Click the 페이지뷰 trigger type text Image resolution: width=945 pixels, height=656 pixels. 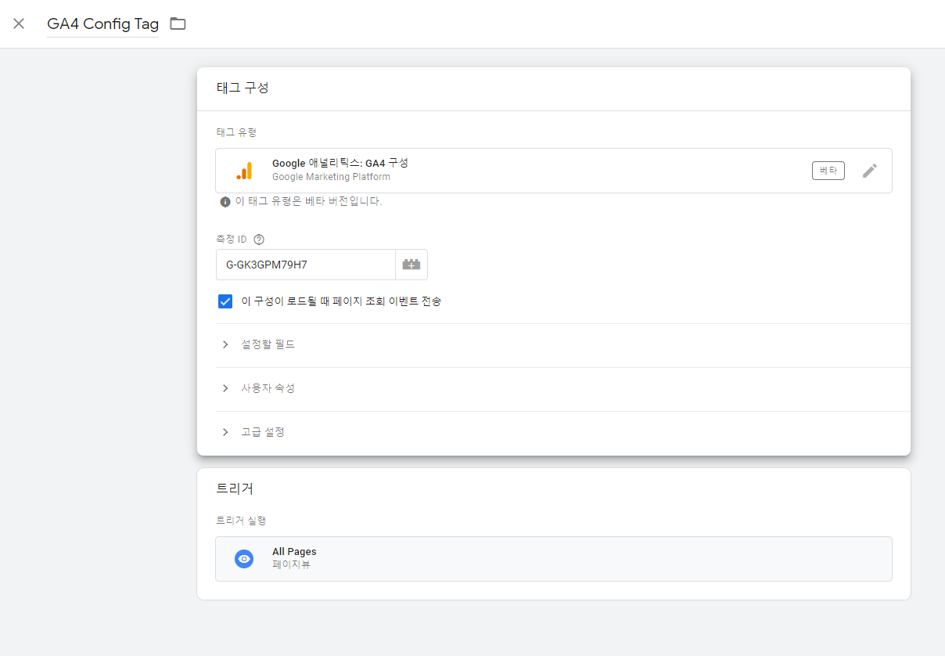pos(291,564)
